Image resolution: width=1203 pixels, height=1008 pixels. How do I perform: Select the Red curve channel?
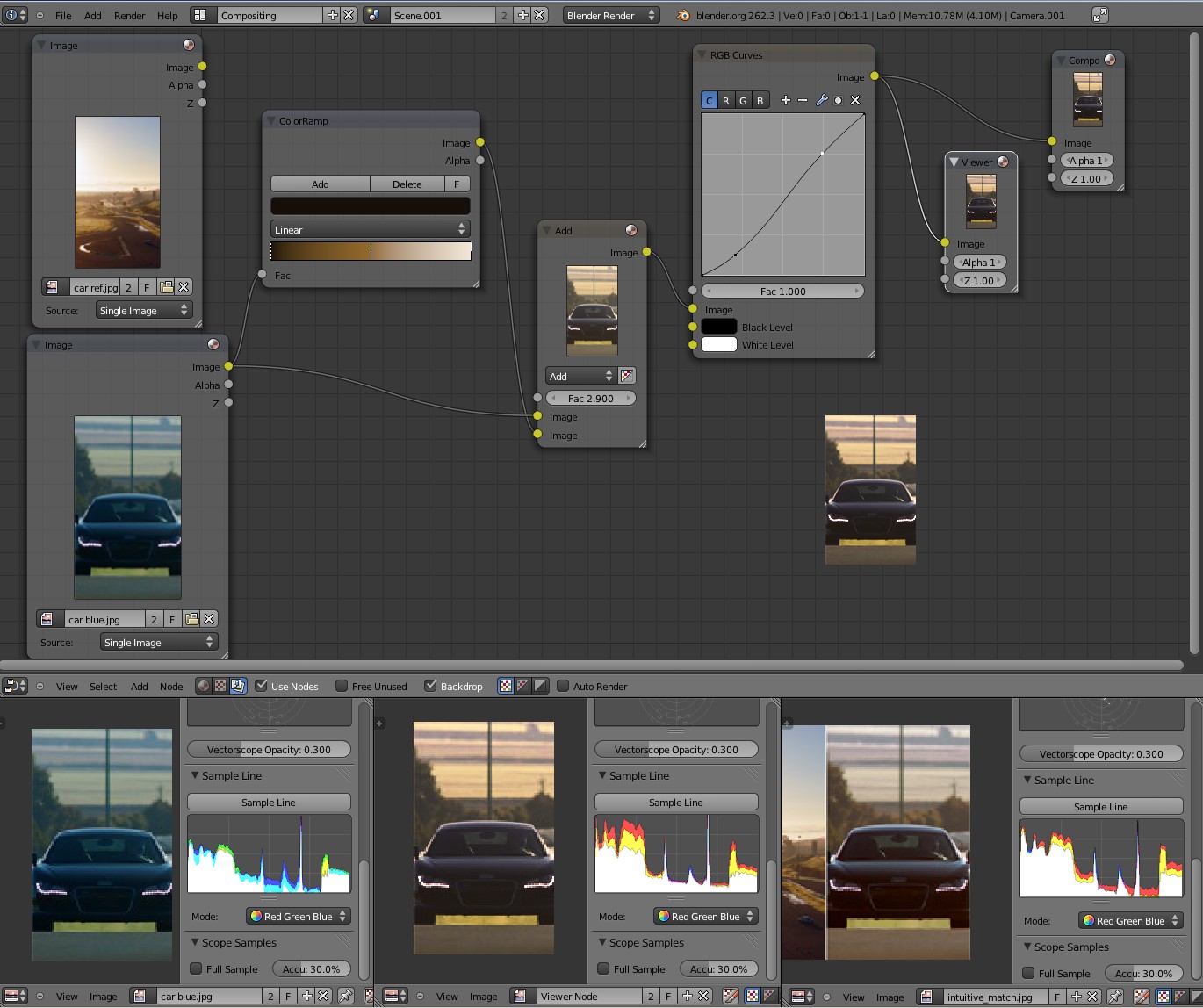pyautogui.click(x=726, y=100)
